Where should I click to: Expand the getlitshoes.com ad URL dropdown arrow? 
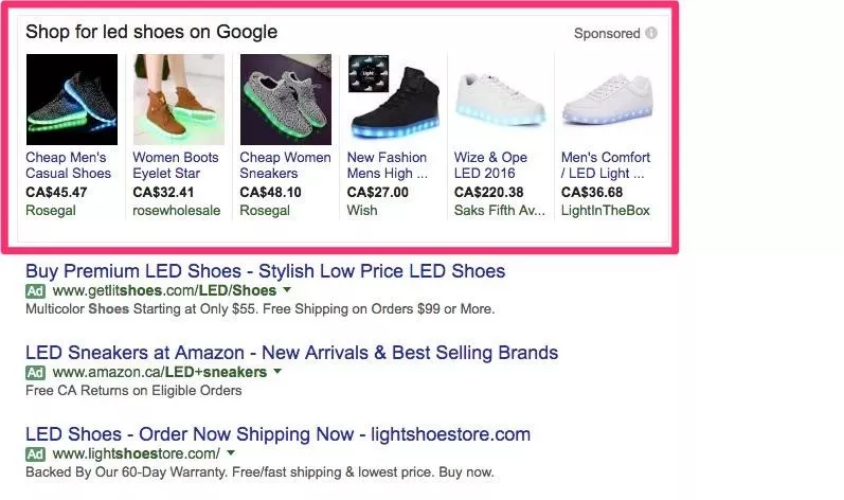tap(287, 290)
